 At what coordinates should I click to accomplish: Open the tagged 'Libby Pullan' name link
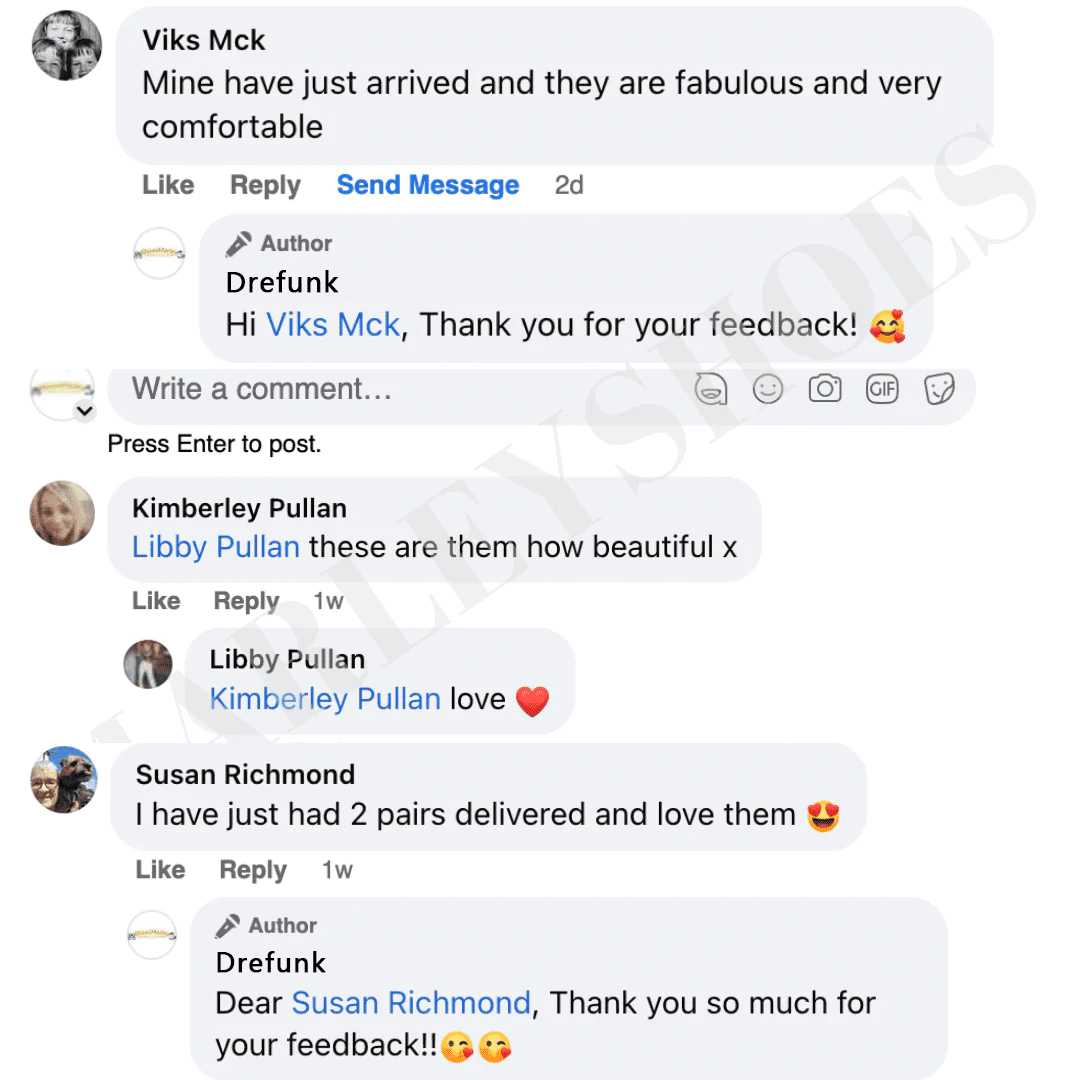tap(216, 547)
